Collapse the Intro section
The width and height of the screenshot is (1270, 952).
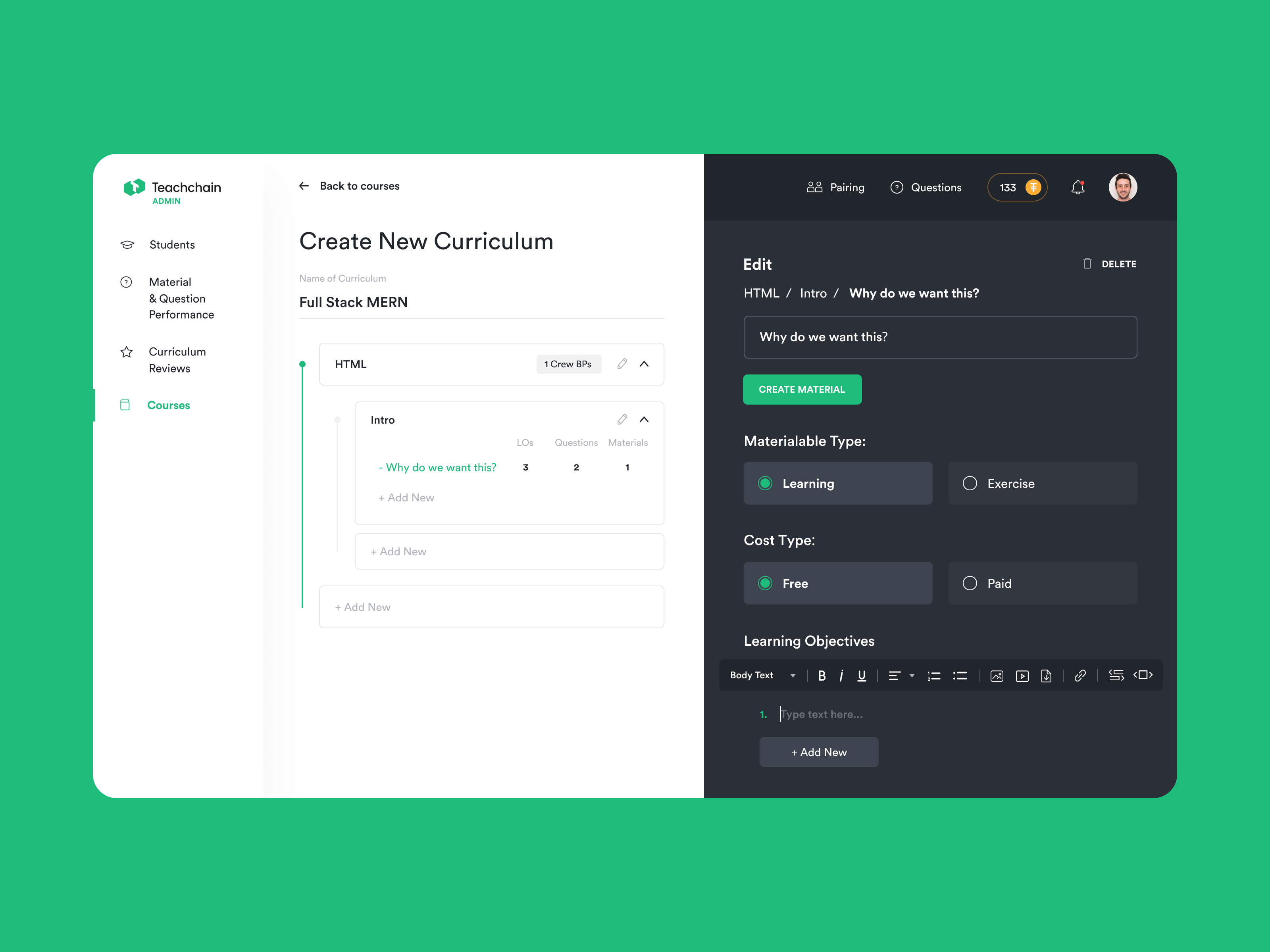pos(644,420)
